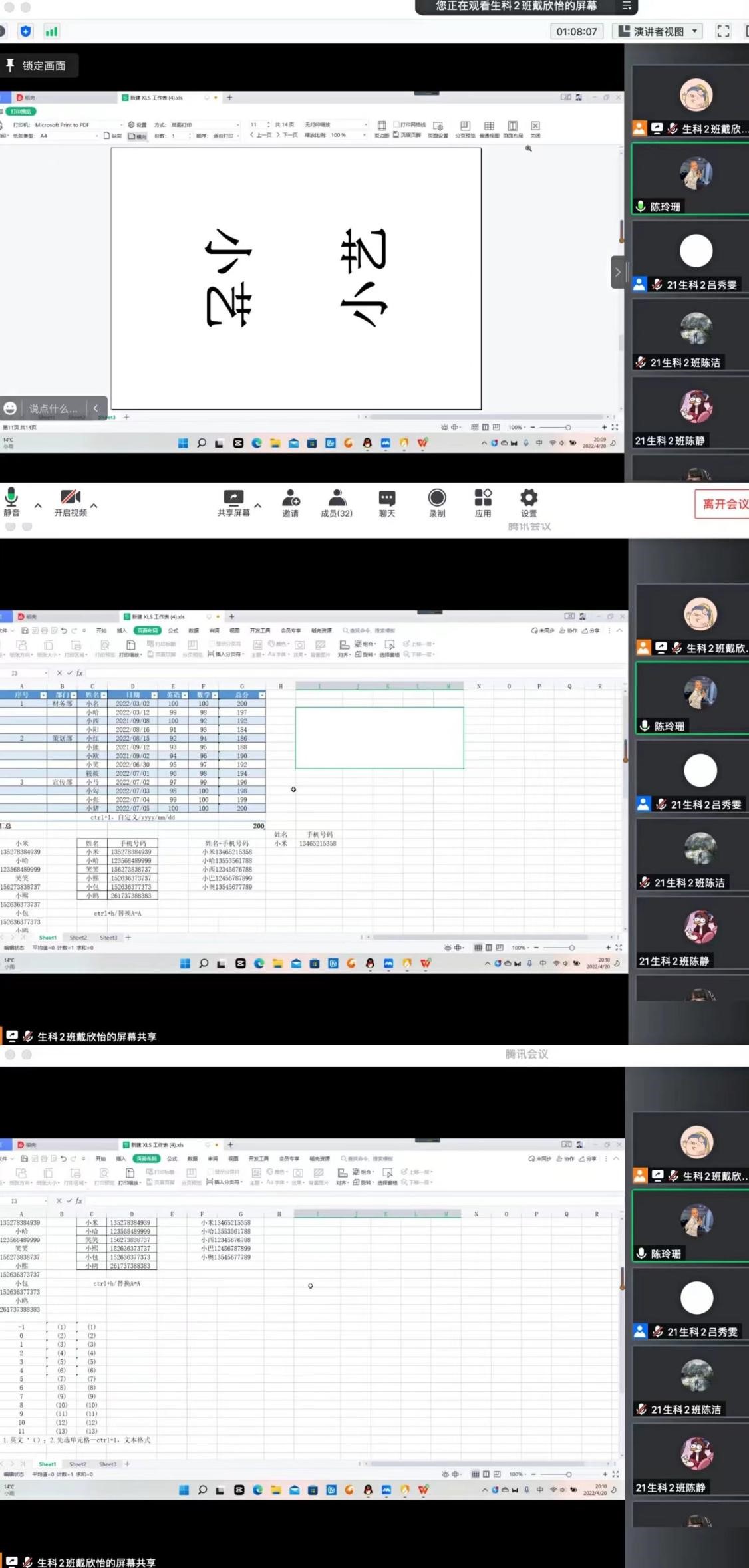
Task: Turn on camera with 开启视频
Action: click(71, 501)
